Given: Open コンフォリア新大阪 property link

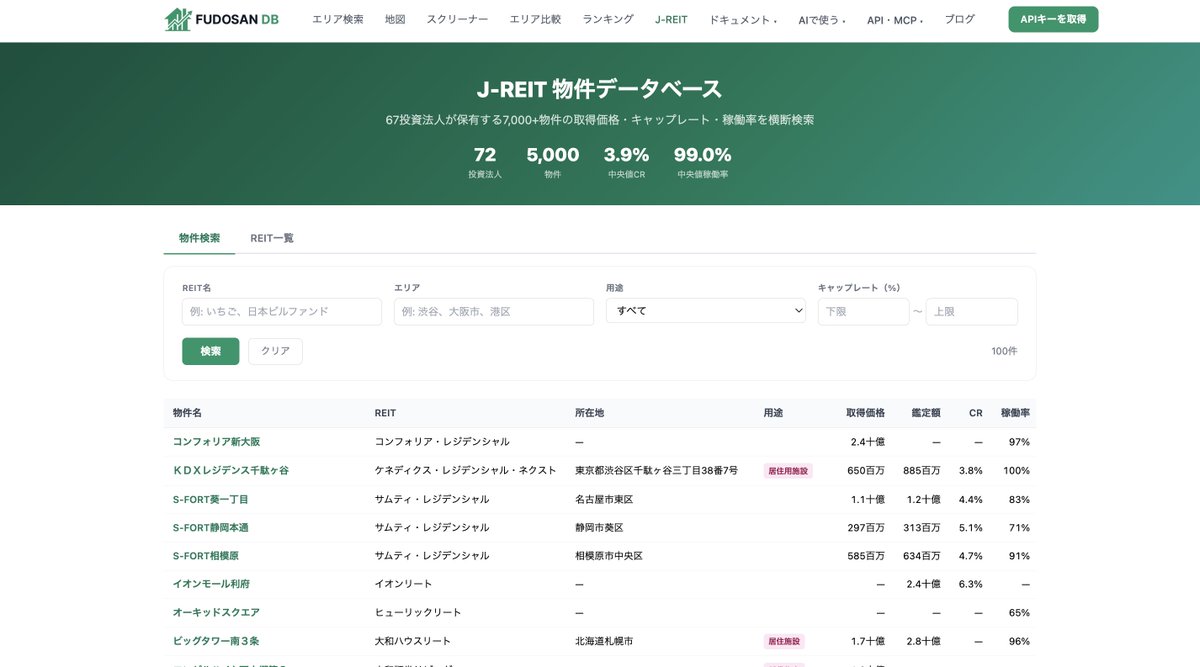Looking at the screenshot, I should click(x=216, y=442).
